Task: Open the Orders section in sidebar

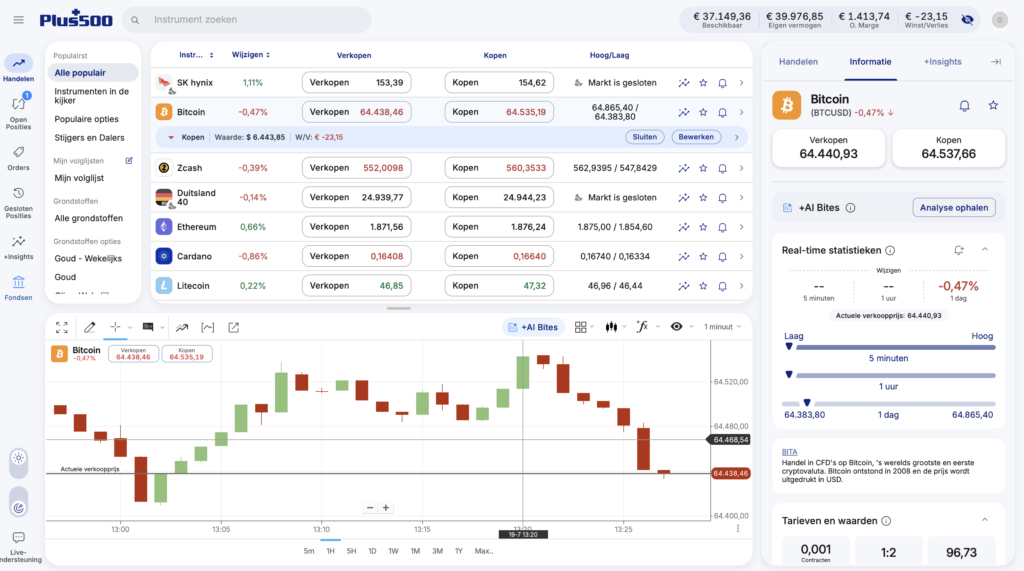Action: tap(18, 159)
